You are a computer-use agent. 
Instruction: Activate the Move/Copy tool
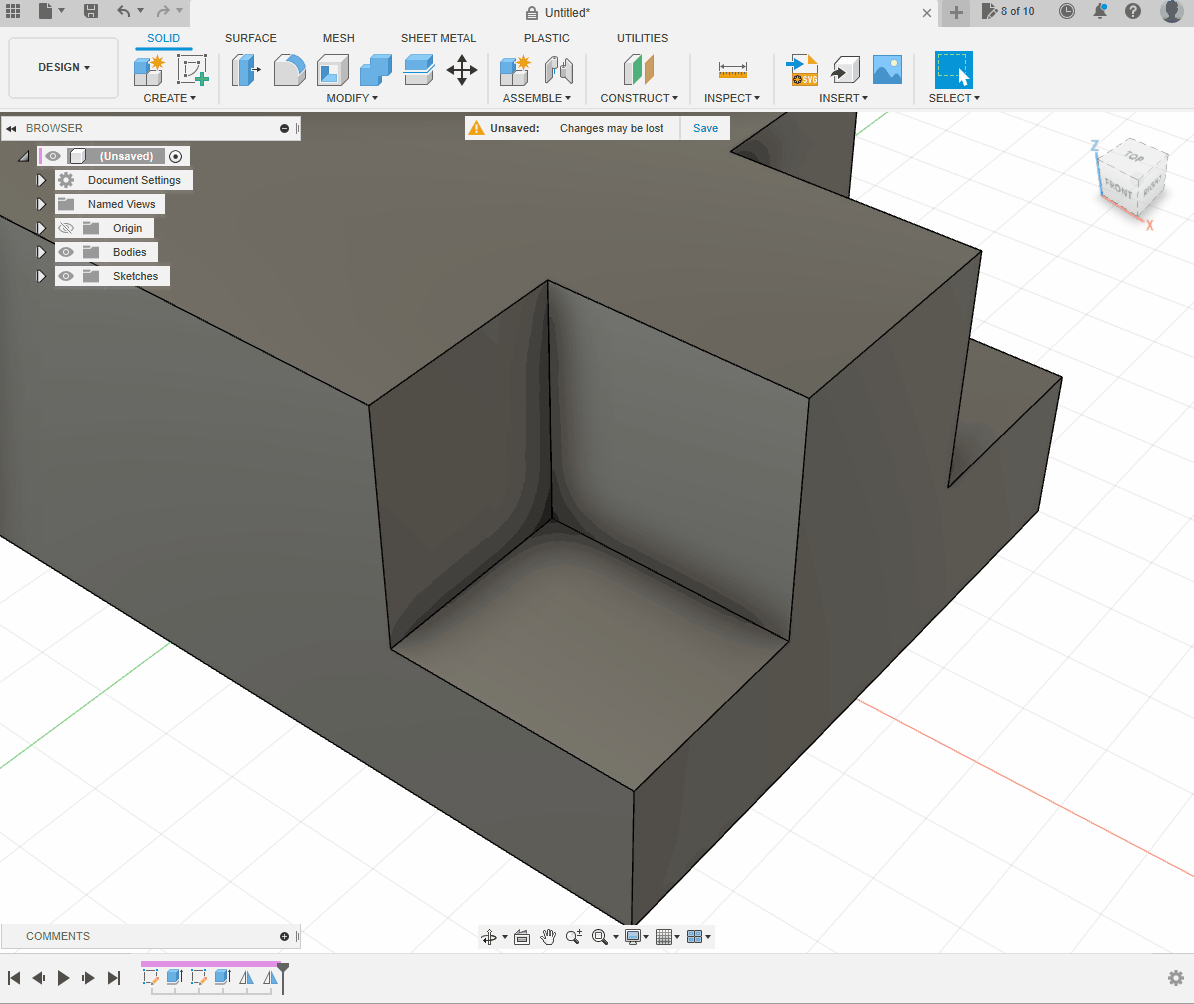(461, 70)
